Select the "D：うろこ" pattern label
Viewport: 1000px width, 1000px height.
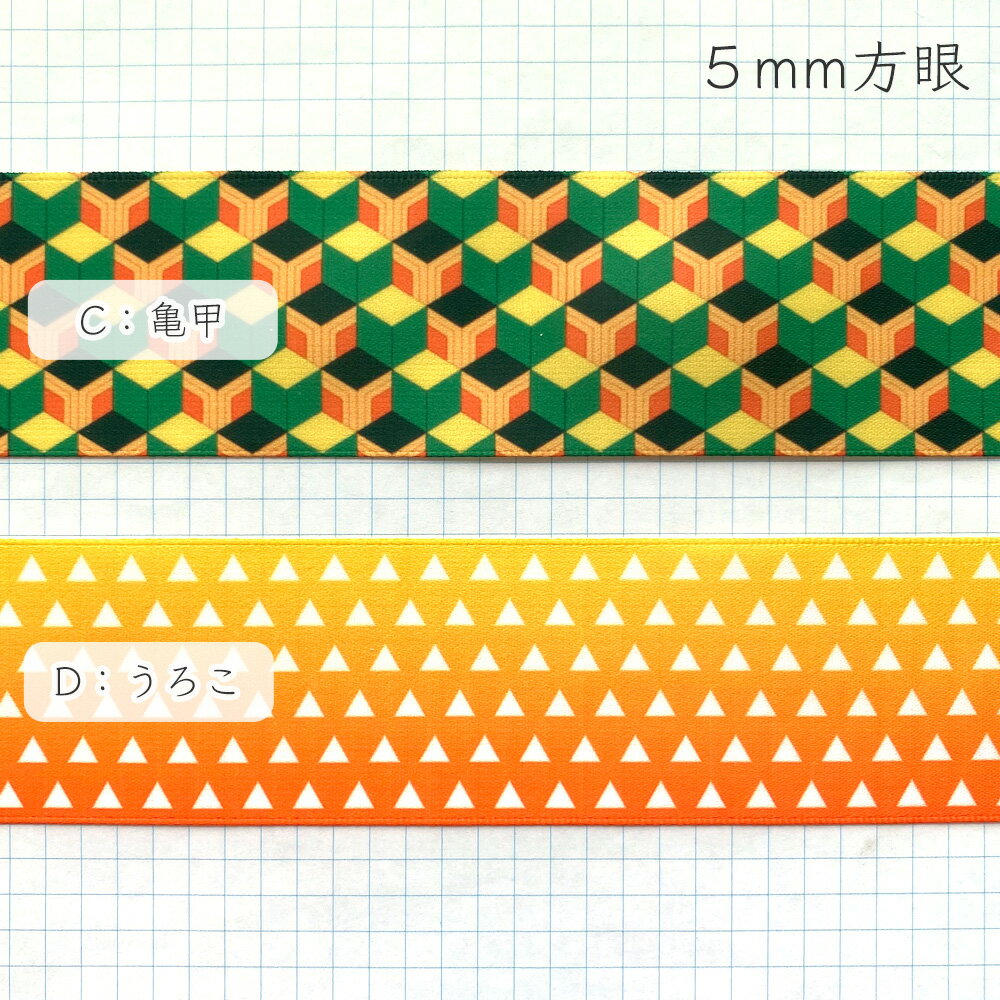pyautogui.click(x=149, y=682)
